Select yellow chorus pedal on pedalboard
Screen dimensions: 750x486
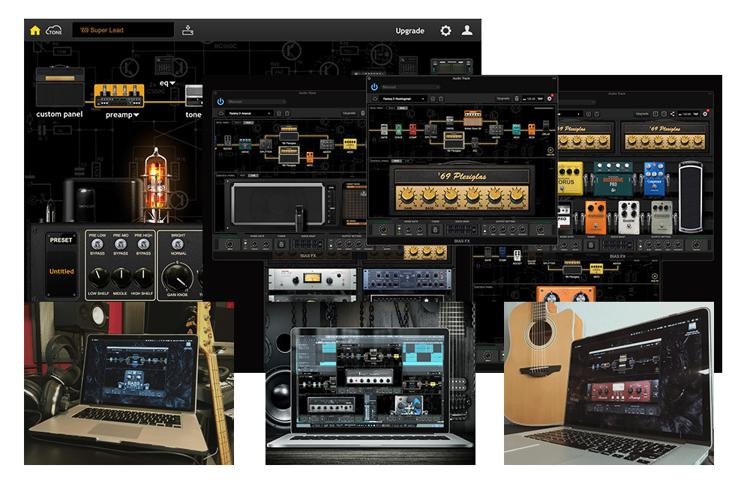click(x=570, y=178)
